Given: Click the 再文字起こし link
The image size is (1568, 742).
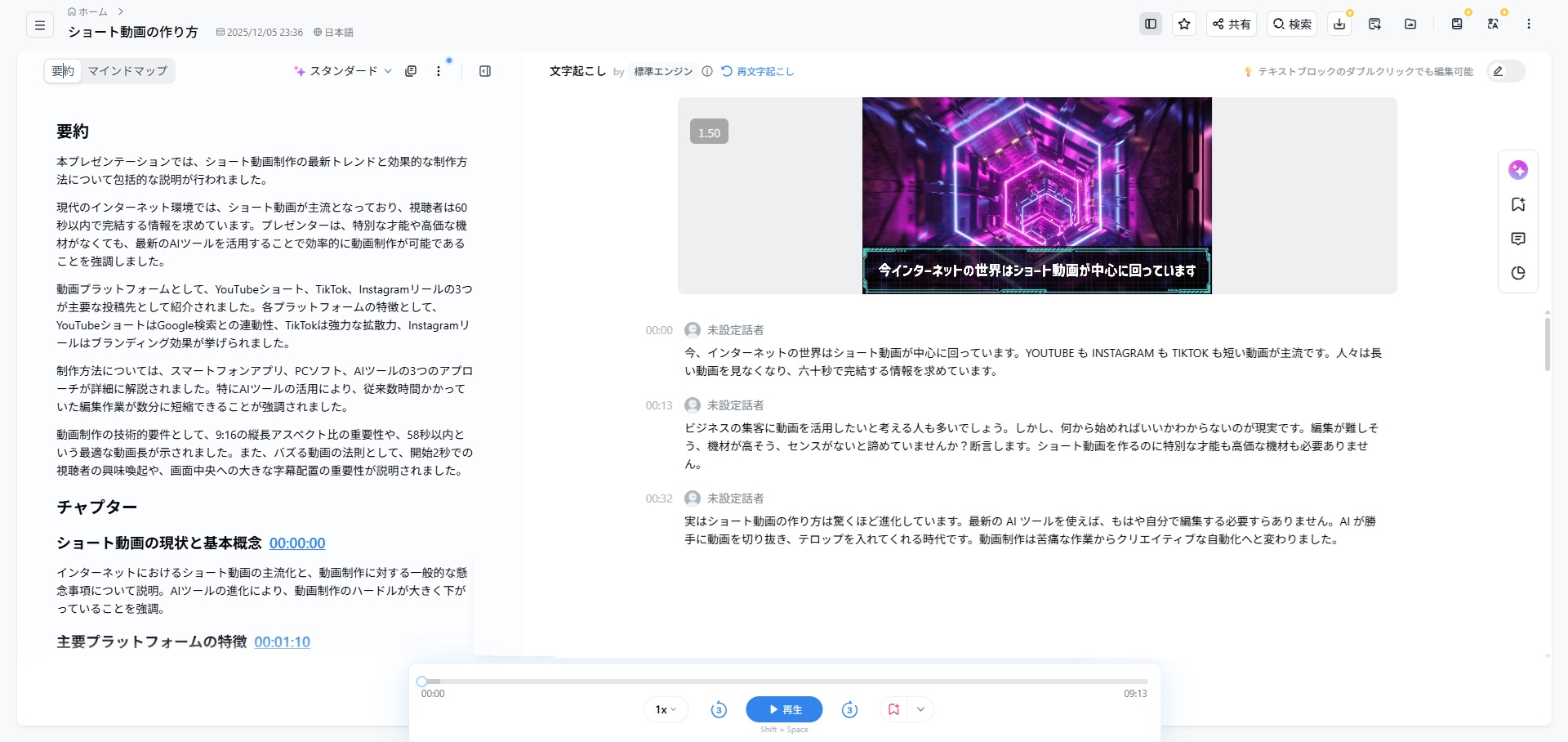Looking at the screenshot, I should point(758,72).
